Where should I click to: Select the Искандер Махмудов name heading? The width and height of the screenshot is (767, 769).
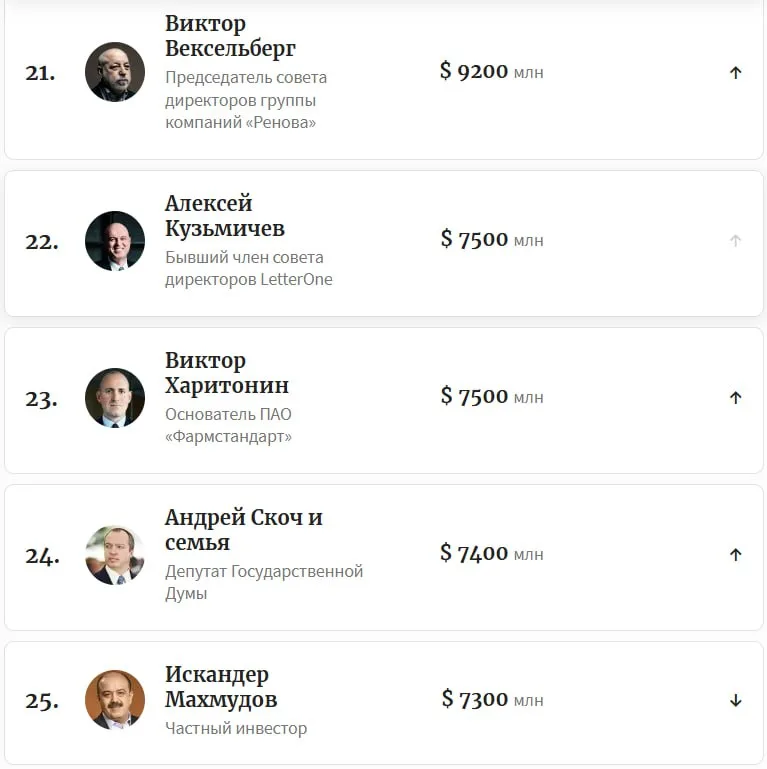[221, 687]
